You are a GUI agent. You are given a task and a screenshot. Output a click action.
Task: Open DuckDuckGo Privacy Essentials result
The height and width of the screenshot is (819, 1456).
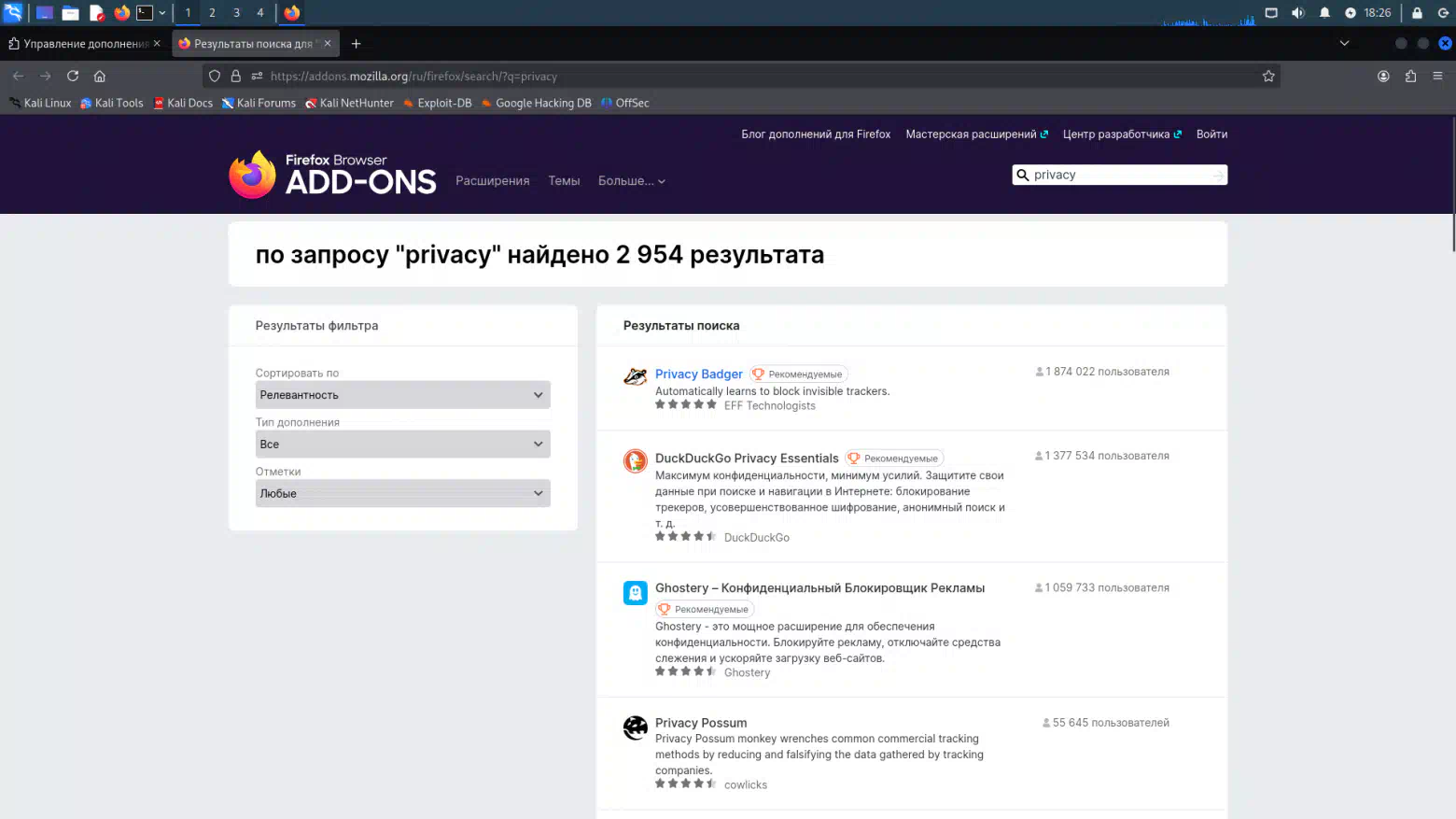pos(747,459)
